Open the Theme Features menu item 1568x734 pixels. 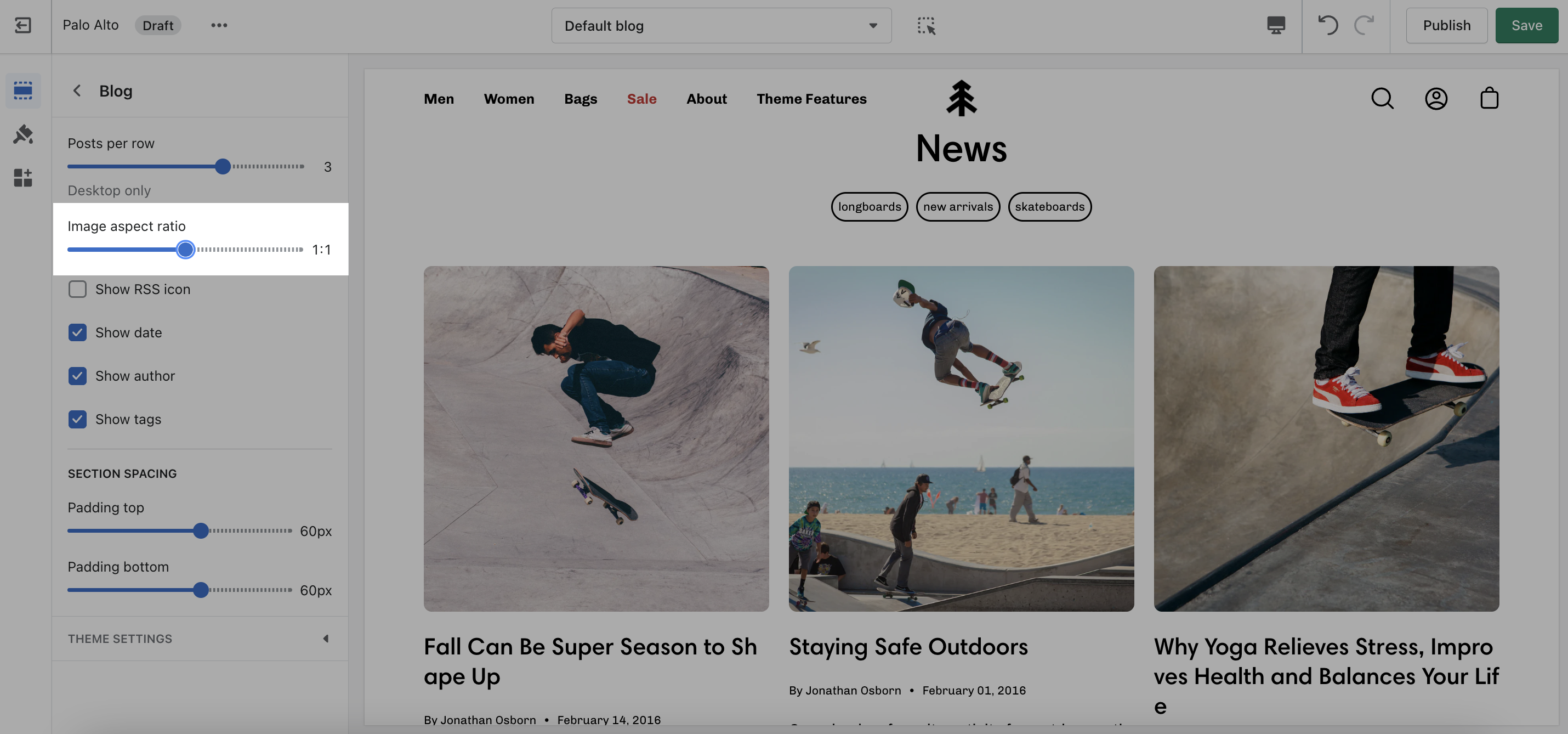tap(811, 99)
